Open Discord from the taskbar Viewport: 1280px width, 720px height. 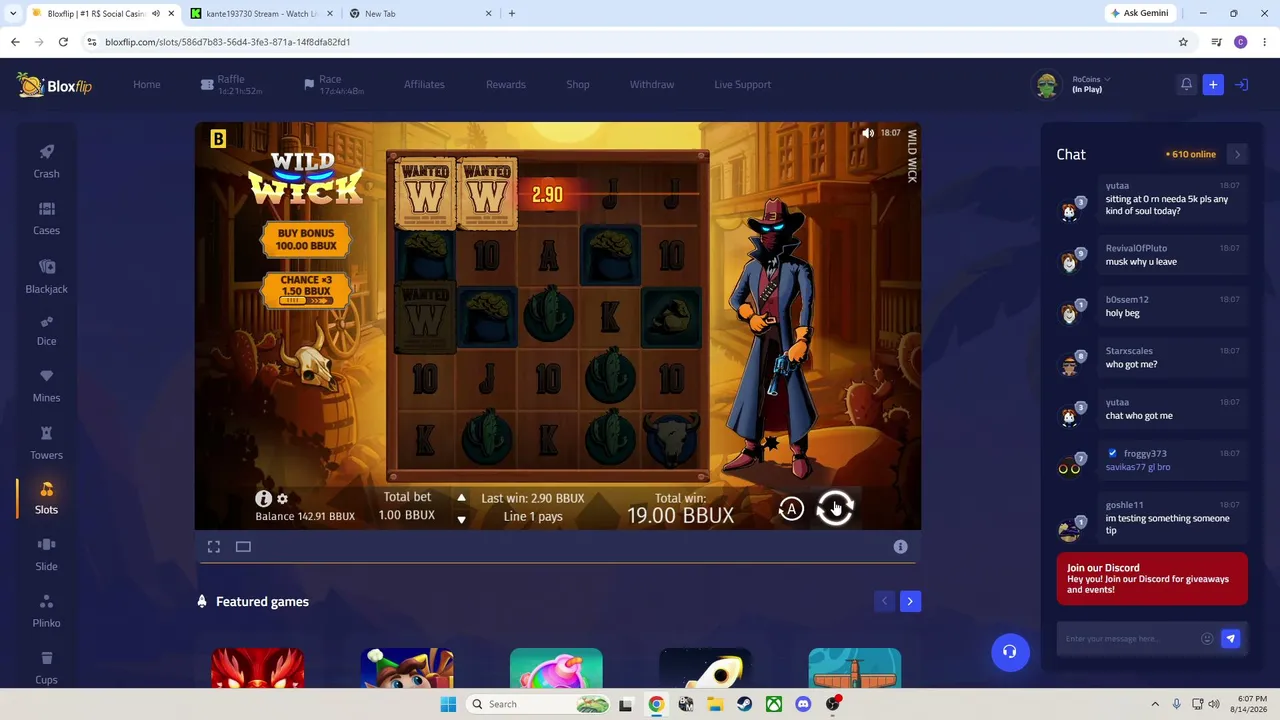(x=803, y=704)
